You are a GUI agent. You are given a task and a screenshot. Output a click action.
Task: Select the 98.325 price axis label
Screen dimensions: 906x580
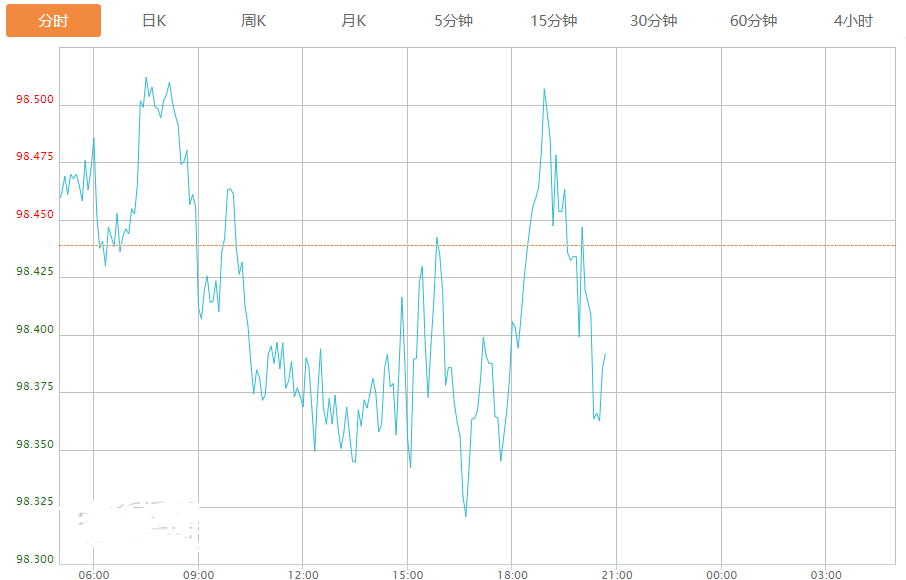pos(35,501)
